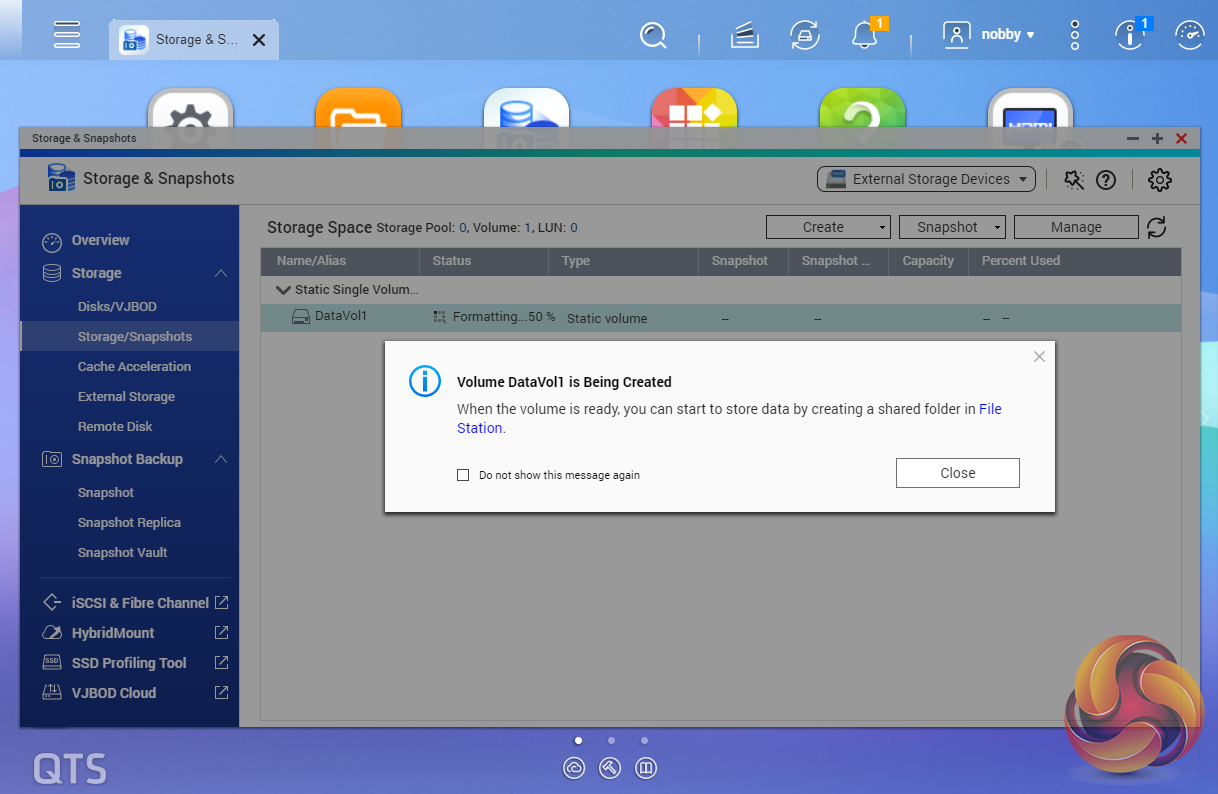Select the DataVol1 volume row
Viewport: 1218px width, 794px height.
point(341,317)
